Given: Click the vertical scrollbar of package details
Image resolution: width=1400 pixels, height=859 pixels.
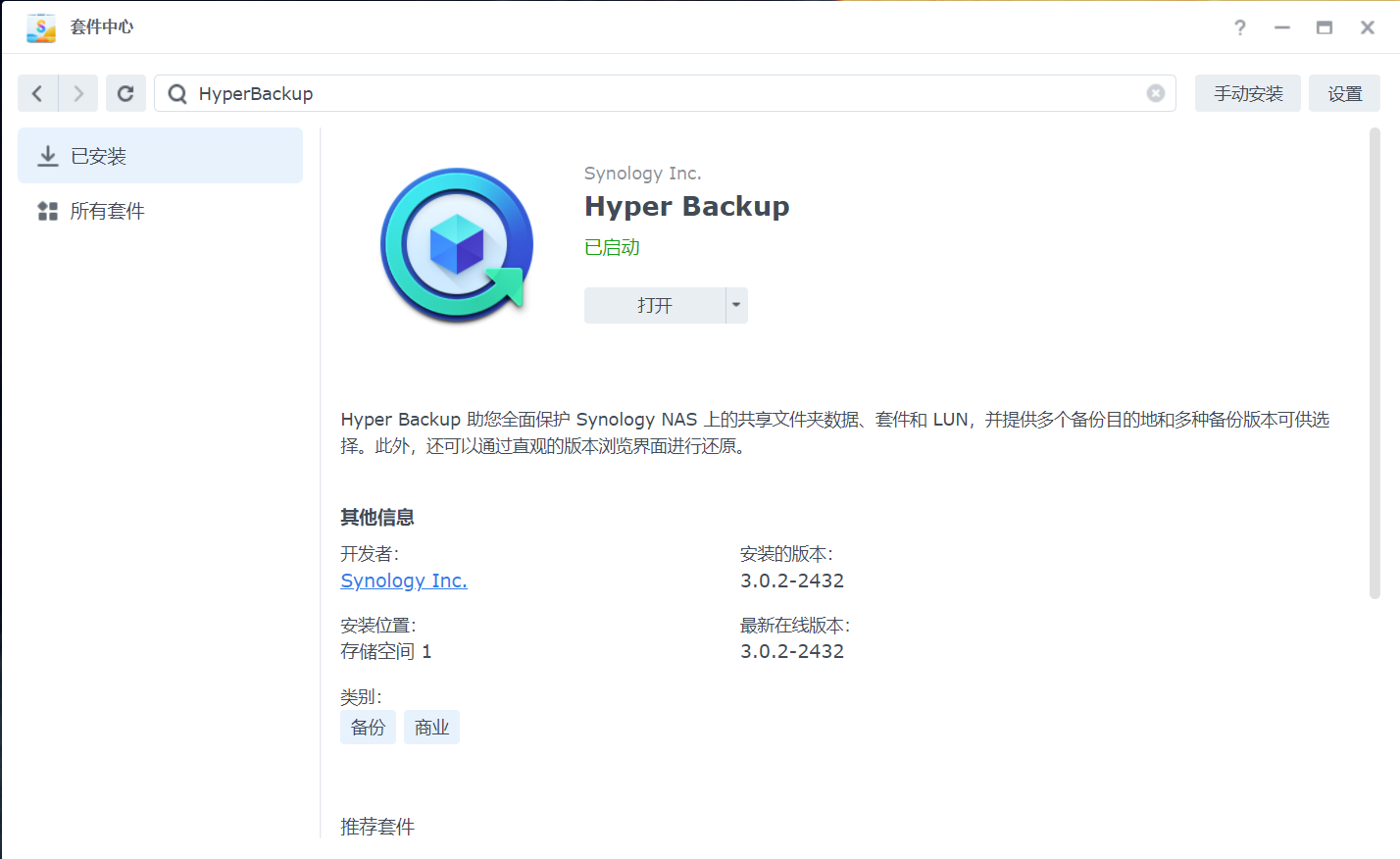Looking at the screenshot, I should coord(1375,363).
